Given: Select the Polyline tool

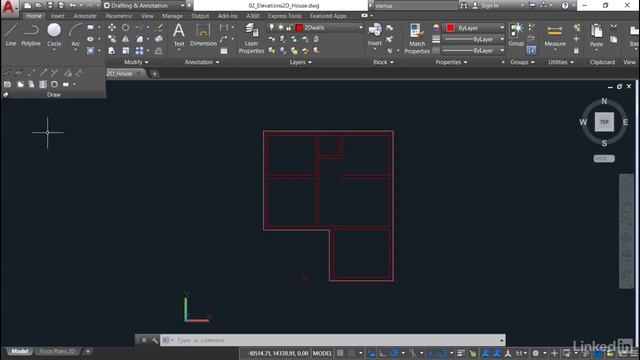Looking at the screenshot, I should 31,35.
